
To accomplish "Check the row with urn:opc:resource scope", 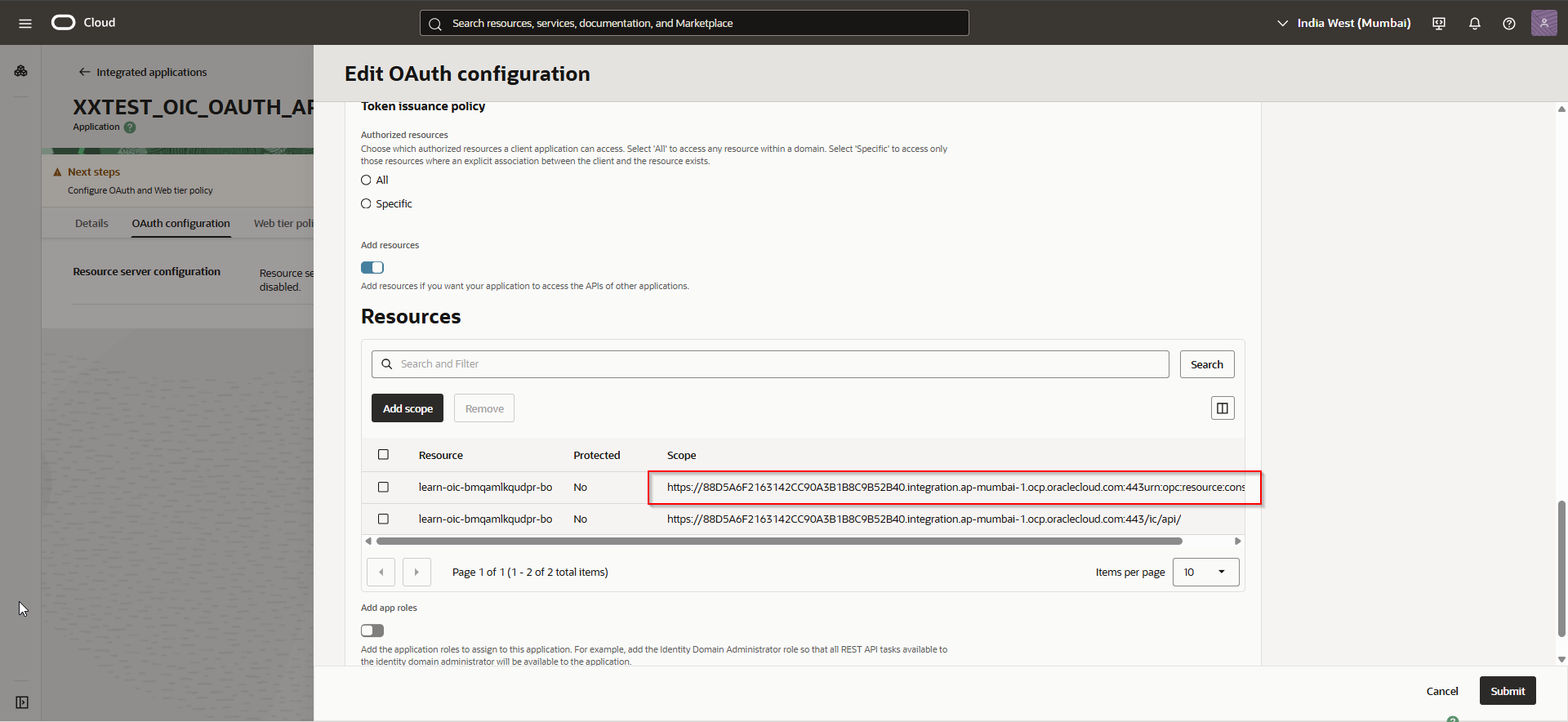I will pos(383,488).
